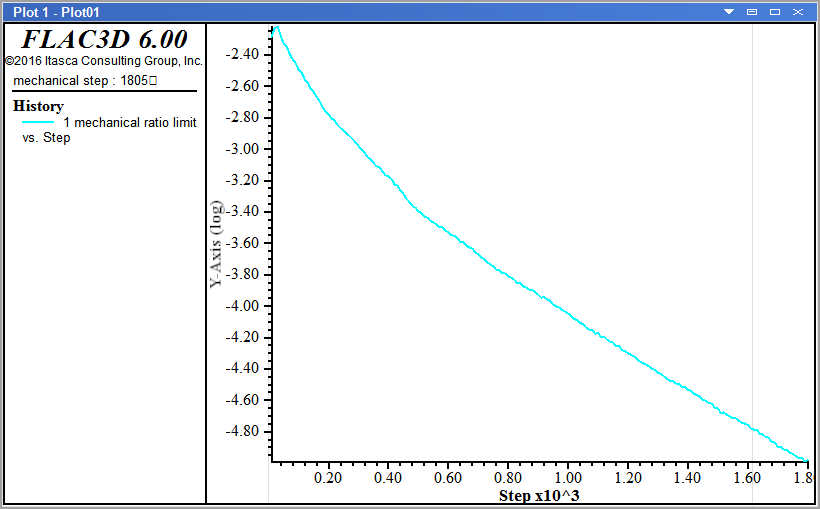Click the 1.20 x-axis tick label
The image size is (820, 509).
point(628,478)
